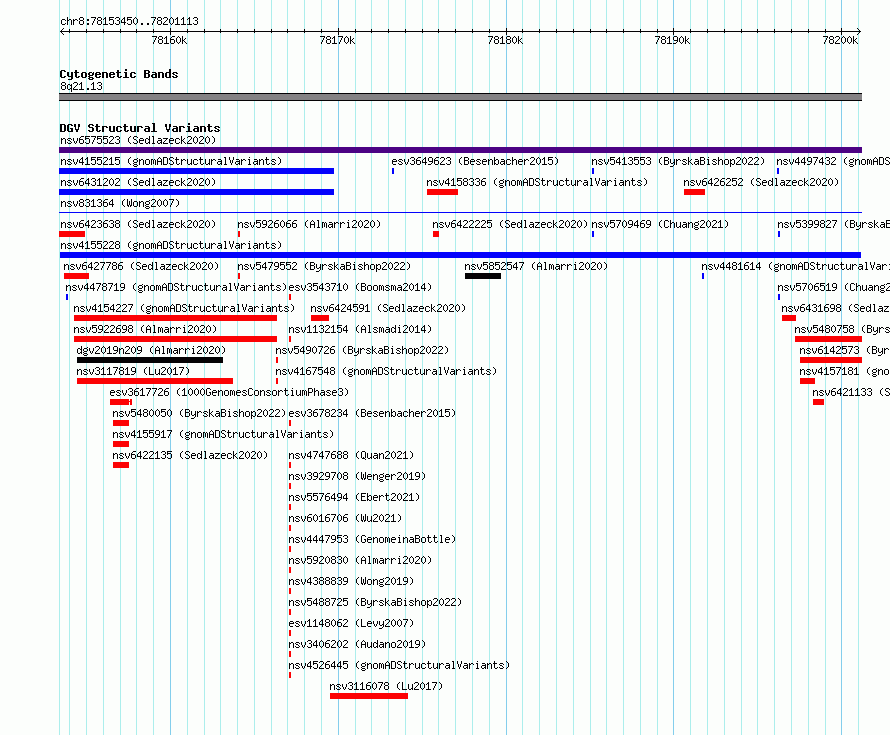The height and width of the screenshot is (735, 890).
Task: Click the Cytogenetic Bands track title
Action: [x=119, y=74]
